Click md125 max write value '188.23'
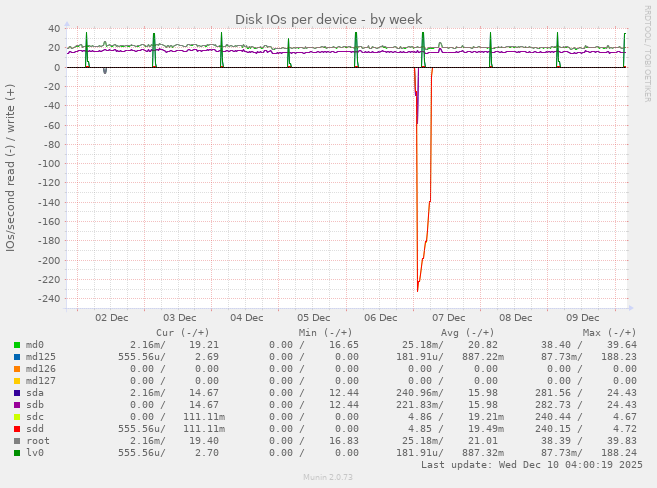This screenshot has width=657, height=488. (x=619, y=357)
